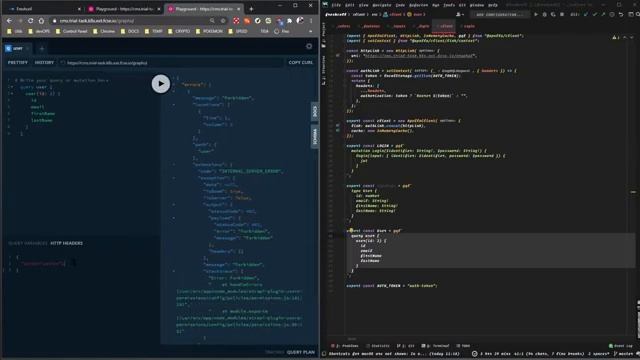Close the active Playground browser tab
This screenshot has width=640, height=360.
pos(239,9)
